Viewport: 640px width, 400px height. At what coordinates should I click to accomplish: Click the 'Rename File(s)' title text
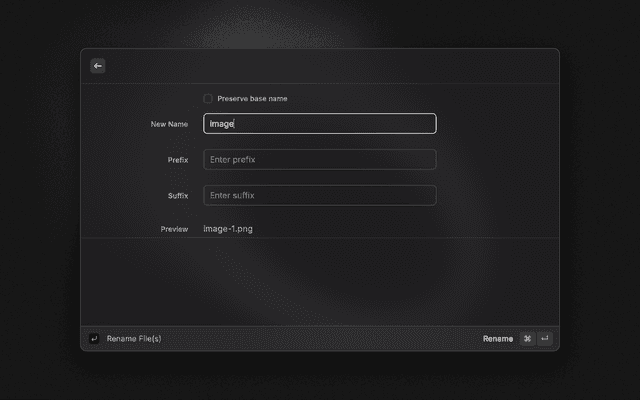134,339
